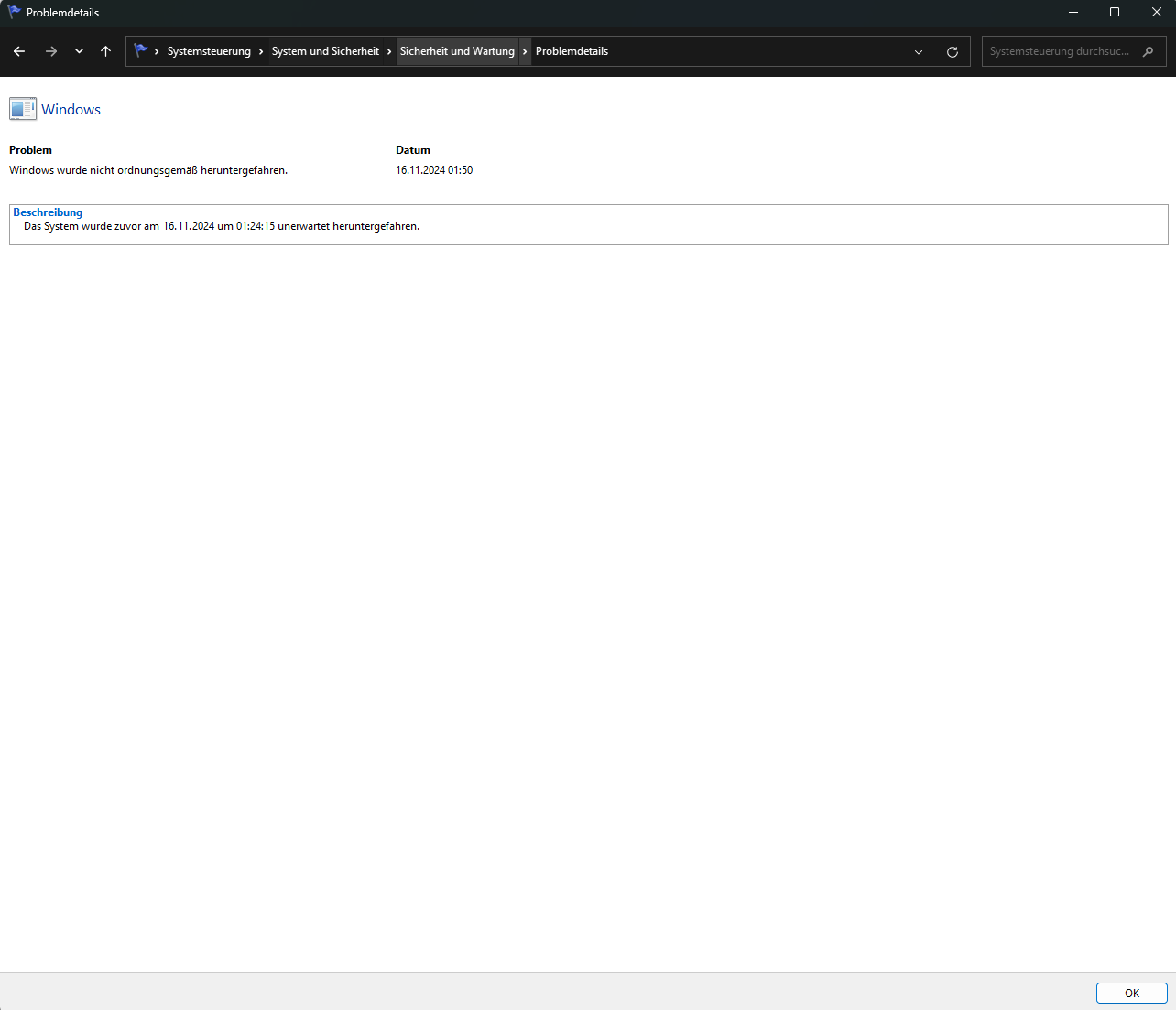Refresh the Problemdetails view
1176x1010 pixels.
(x=953, y=52)
